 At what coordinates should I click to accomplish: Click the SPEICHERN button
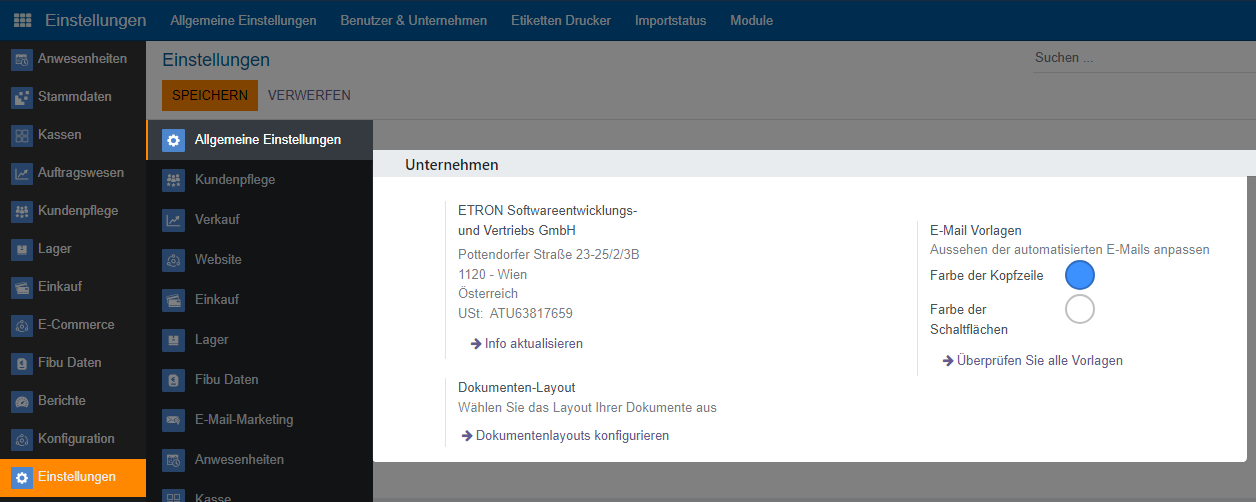pos(209,95)
